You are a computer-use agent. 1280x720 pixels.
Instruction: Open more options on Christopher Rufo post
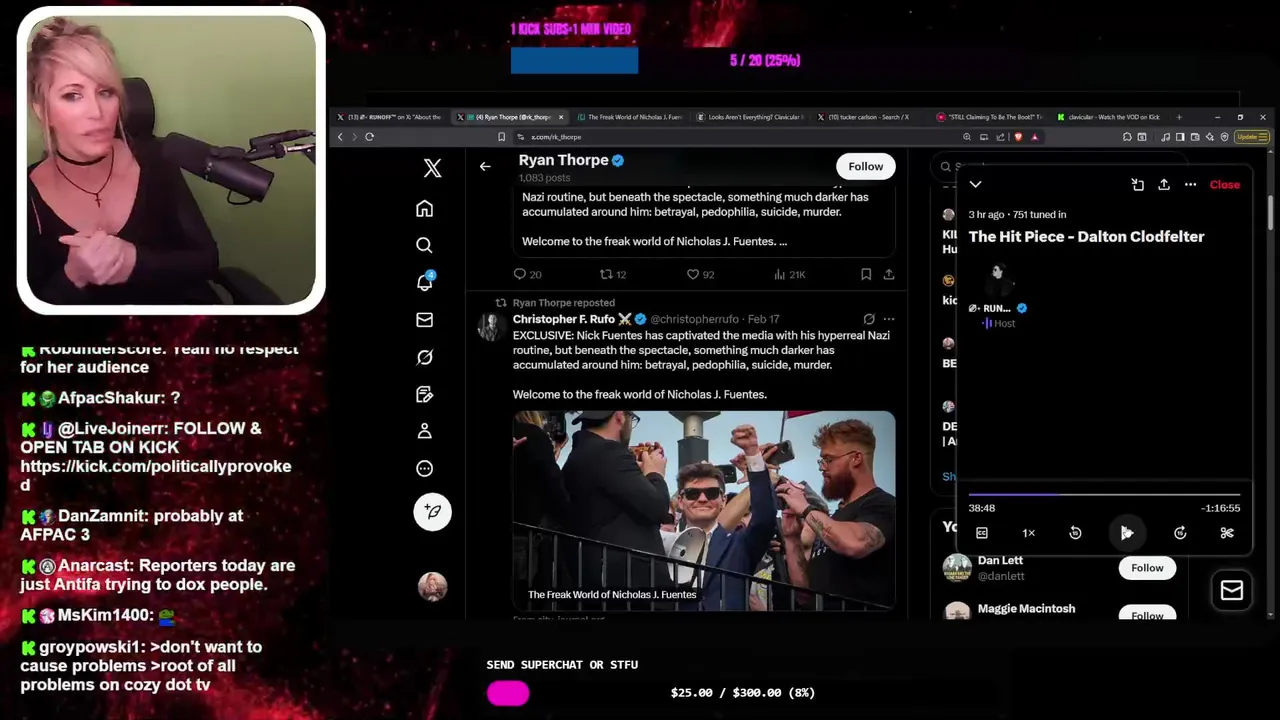click(888, 319)
